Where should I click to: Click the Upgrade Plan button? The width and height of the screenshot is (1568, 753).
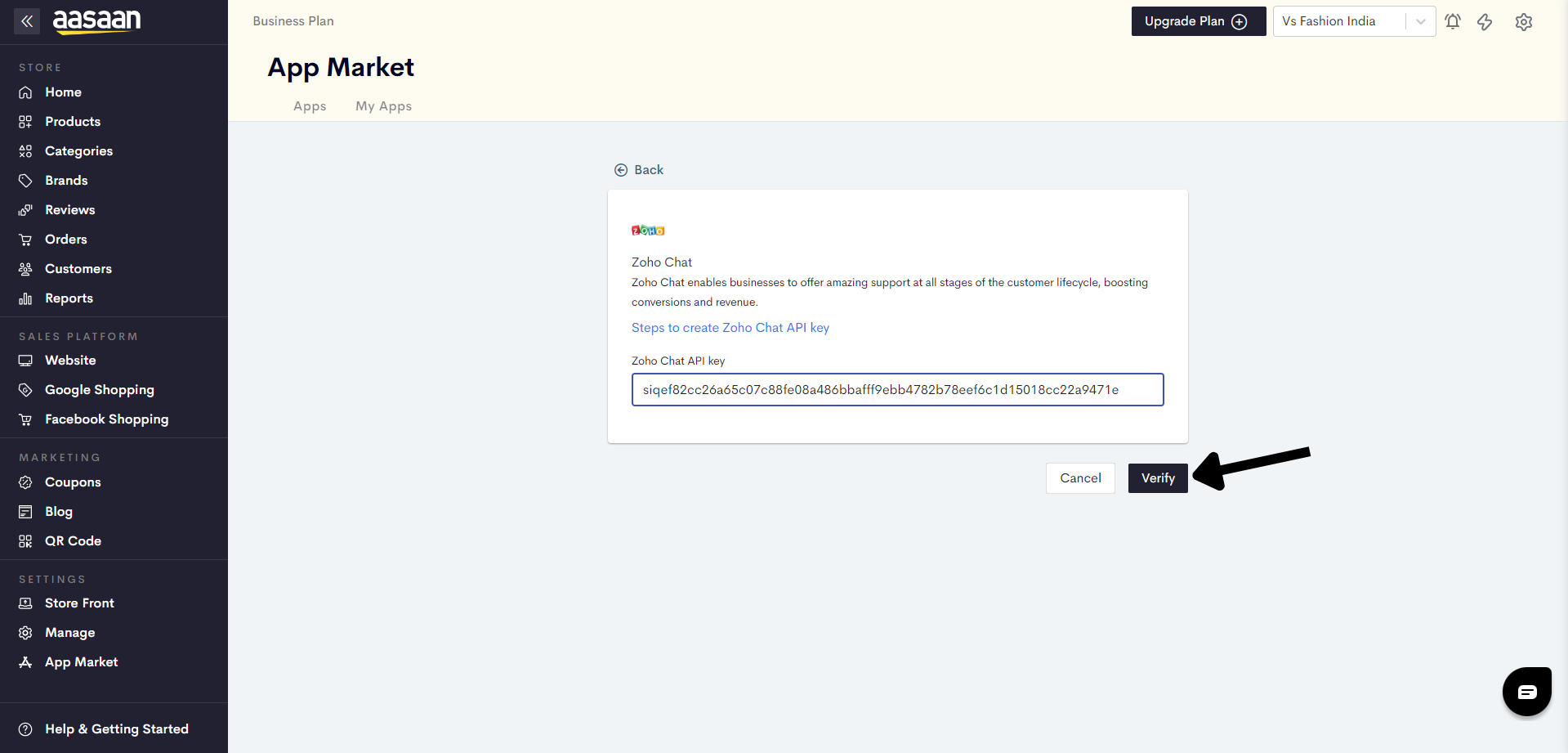tap(1198, 21)
